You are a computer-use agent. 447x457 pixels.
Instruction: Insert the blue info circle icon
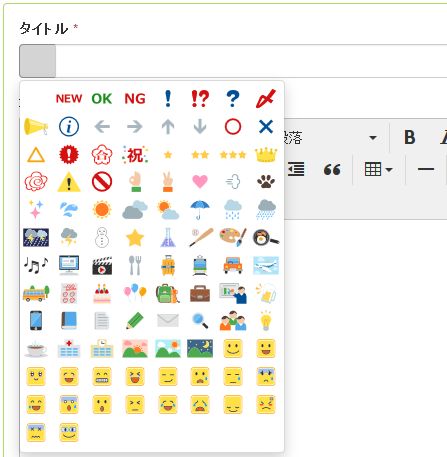tap(69, 127)
